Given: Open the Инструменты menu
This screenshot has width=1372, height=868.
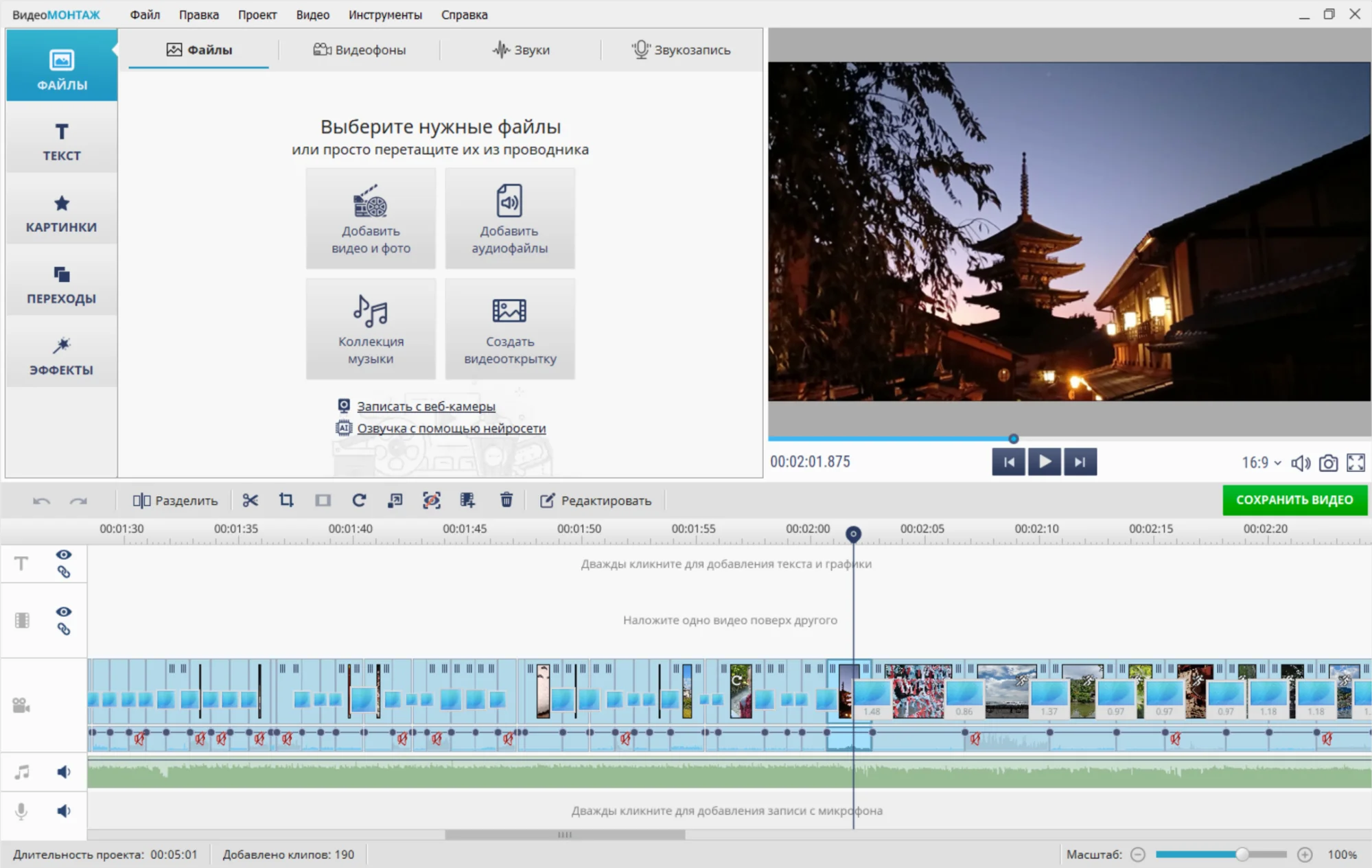Looking at the screenshot, I should pyautogui.click(x=385, y=14).
